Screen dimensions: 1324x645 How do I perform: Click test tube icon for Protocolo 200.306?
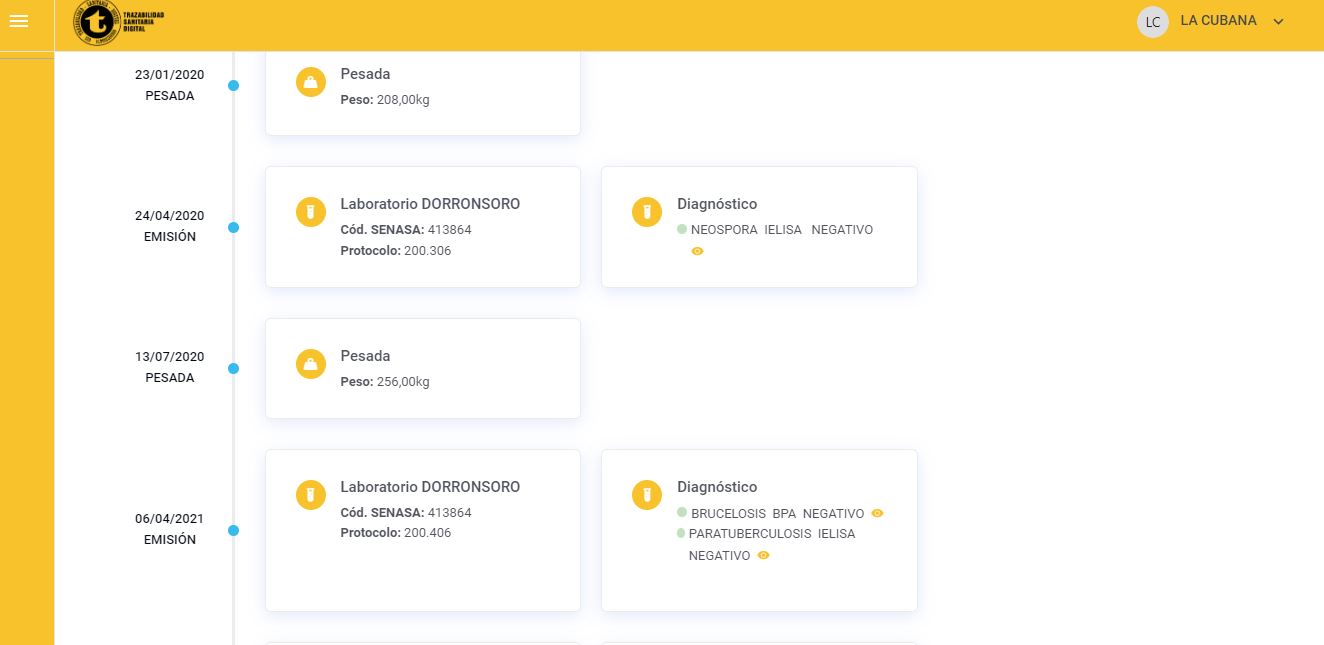click(311, 212)
